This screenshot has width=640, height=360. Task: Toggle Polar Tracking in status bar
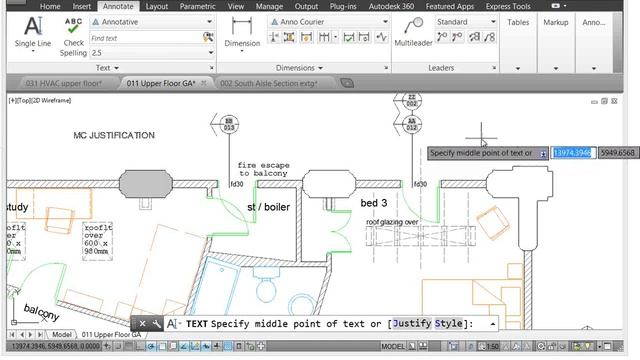151,347
